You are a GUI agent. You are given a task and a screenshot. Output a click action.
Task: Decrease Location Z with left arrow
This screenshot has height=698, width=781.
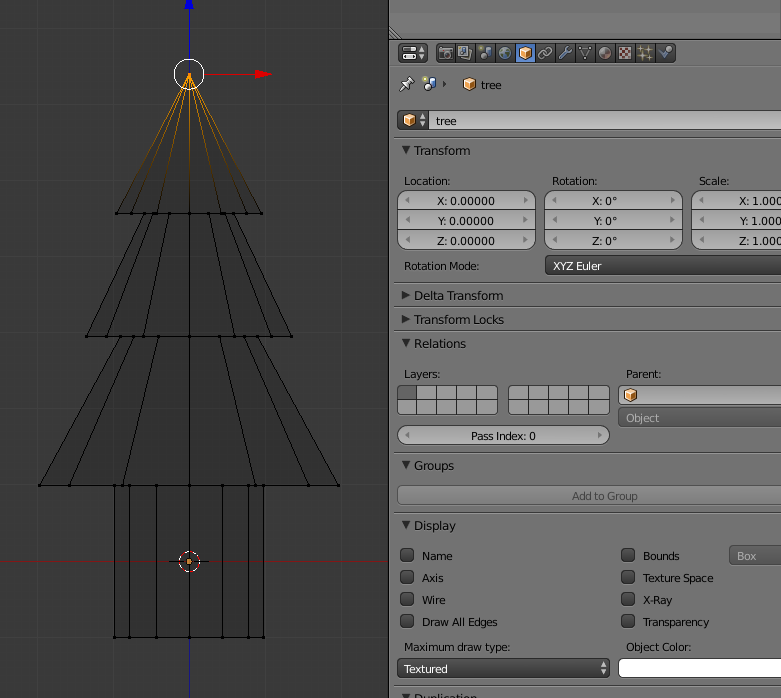pyautogui.click(x=408, y=240)
